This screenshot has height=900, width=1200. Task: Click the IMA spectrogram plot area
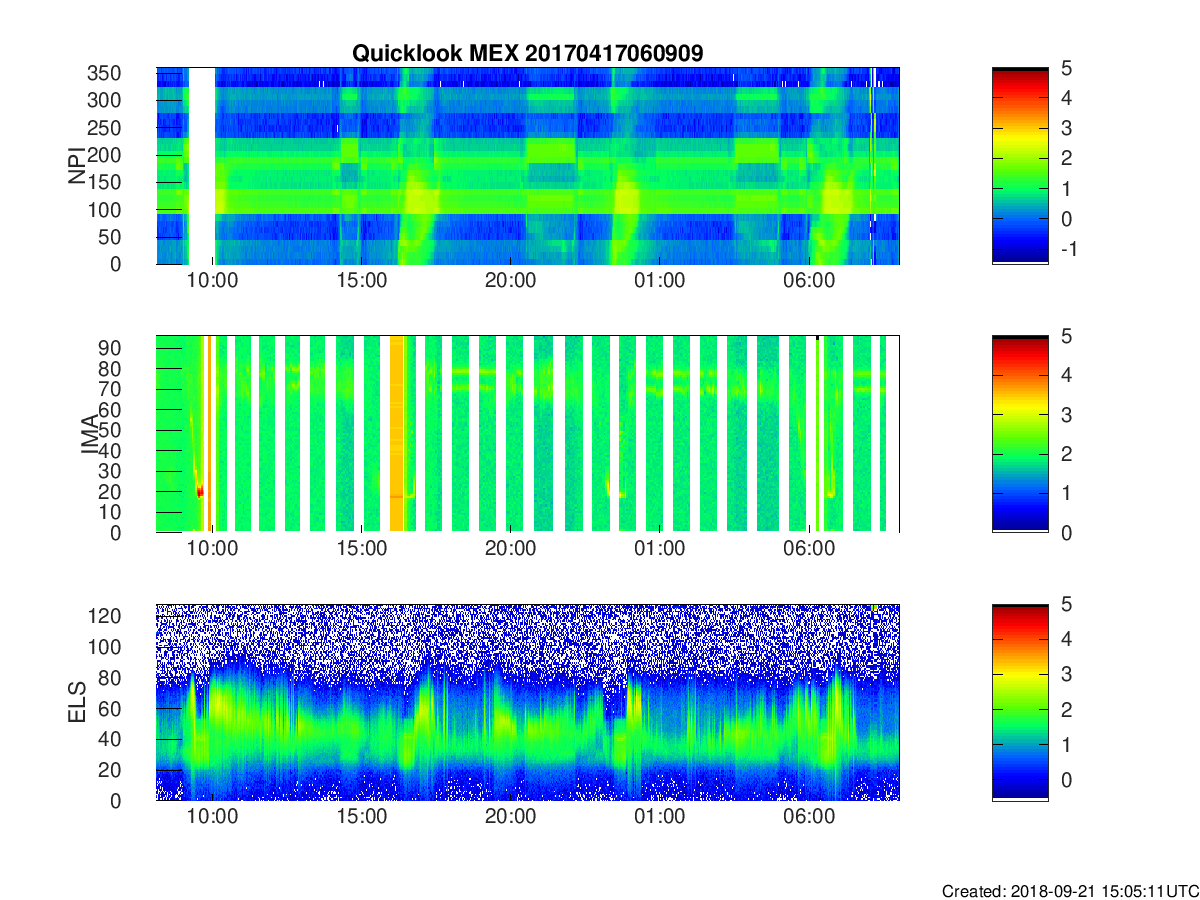pyautogui.click(x=528, y=434)
